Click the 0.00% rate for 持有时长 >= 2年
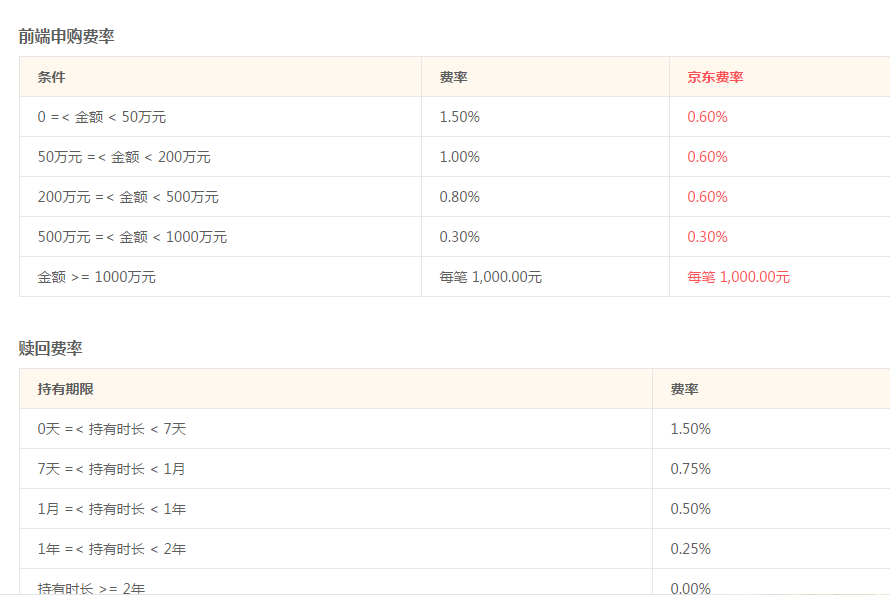This screenshot has height=595, width=890. click(x=690, y=588)
